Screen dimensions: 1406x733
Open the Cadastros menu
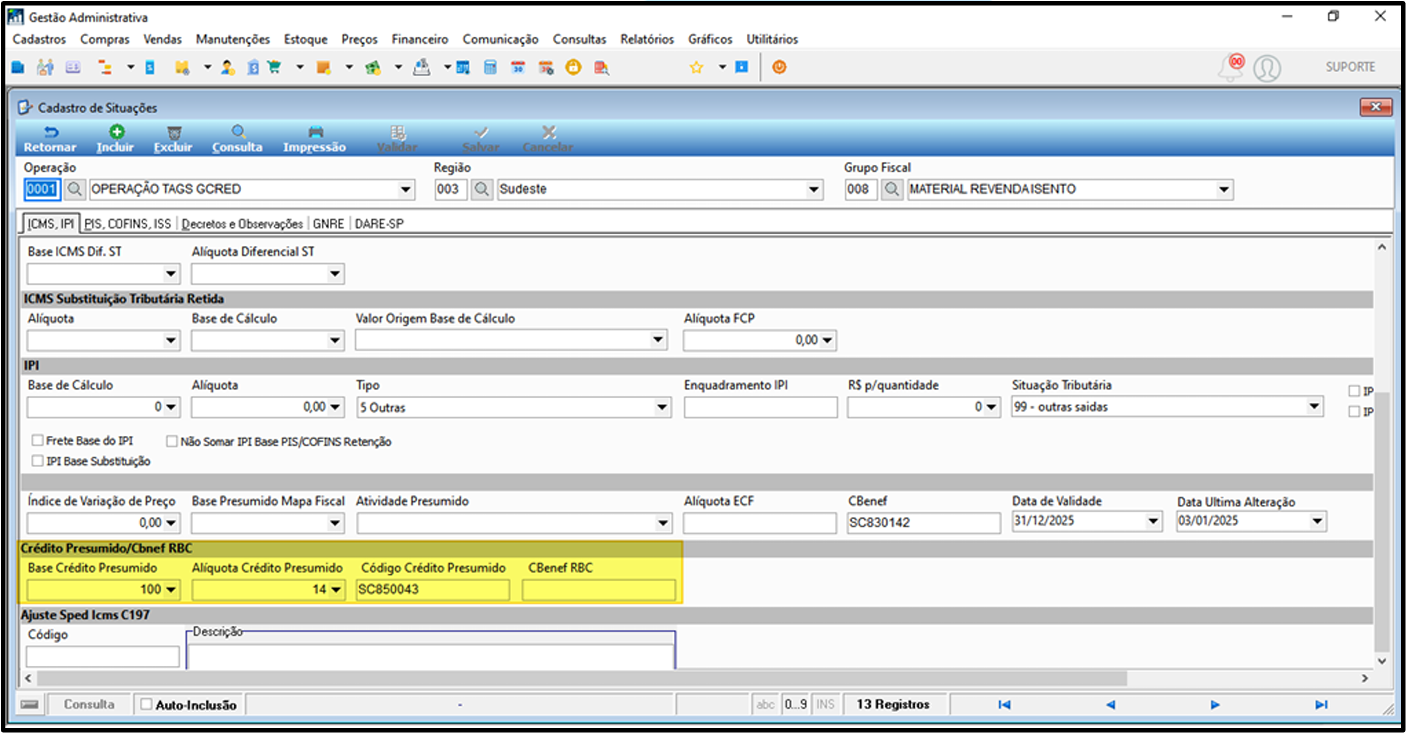(39, 39)
